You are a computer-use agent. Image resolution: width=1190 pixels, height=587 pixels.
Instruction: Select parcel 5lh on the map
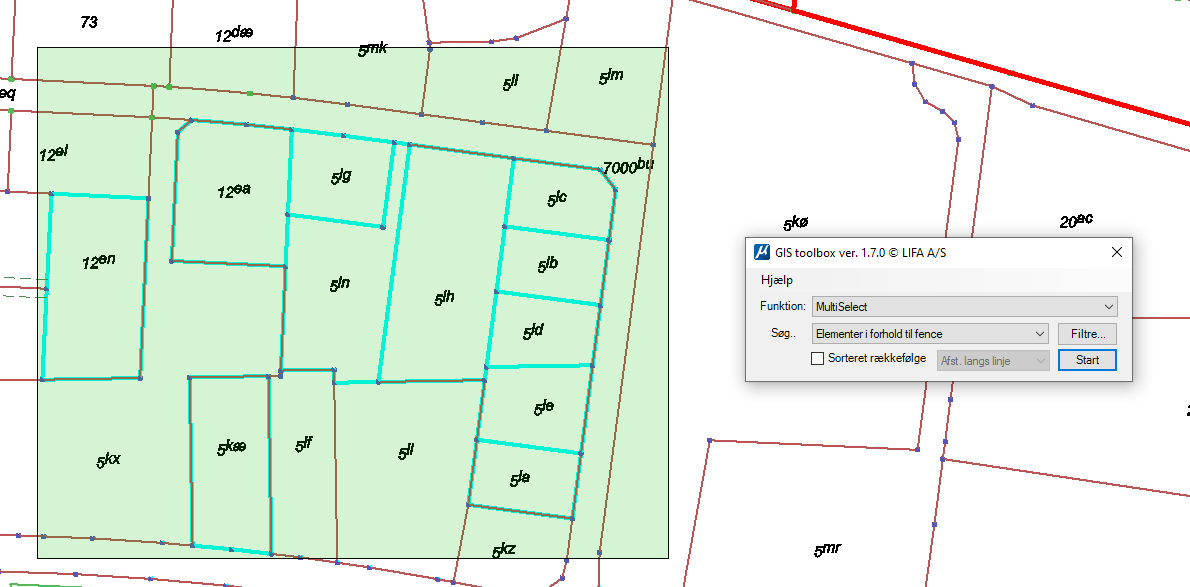(x=444, y=297)
